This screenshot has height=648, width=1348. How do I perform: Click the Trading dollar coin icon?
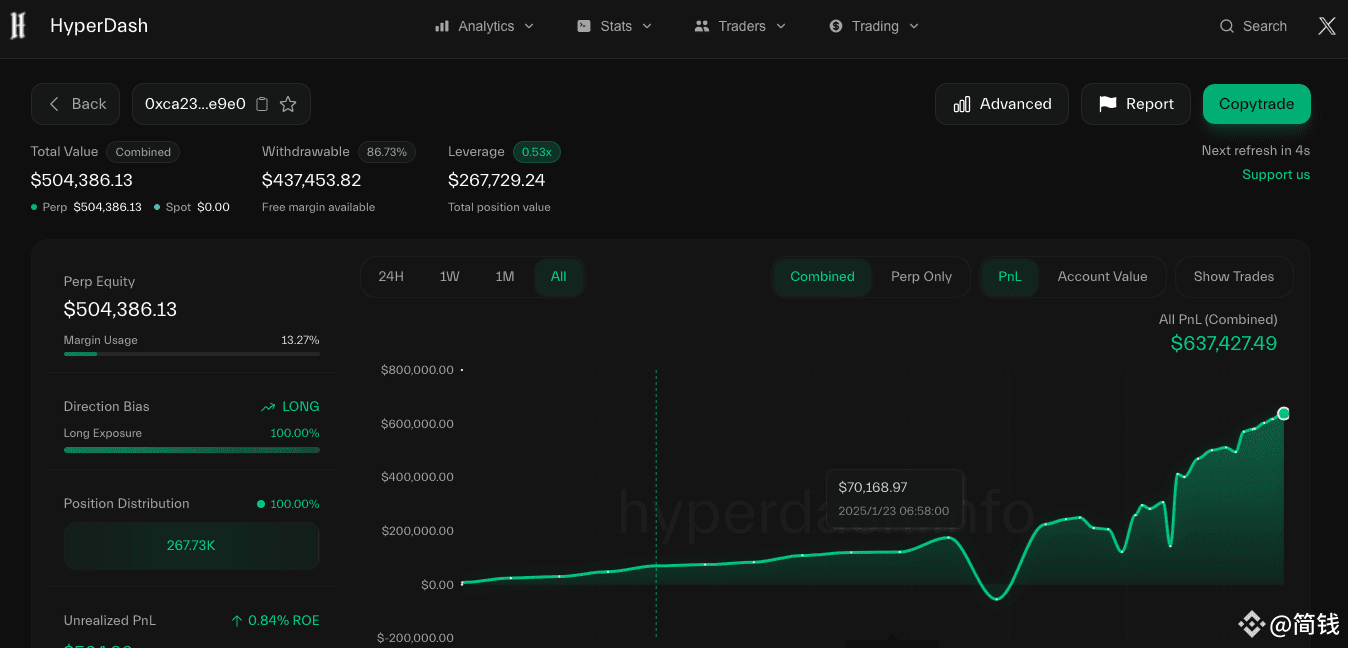click(836, 26)
